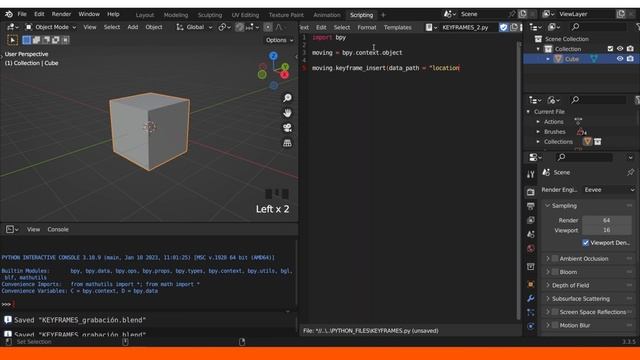640x360 pixels.
Task: Open the Object properties tab icon
Action: coord(531,284)
